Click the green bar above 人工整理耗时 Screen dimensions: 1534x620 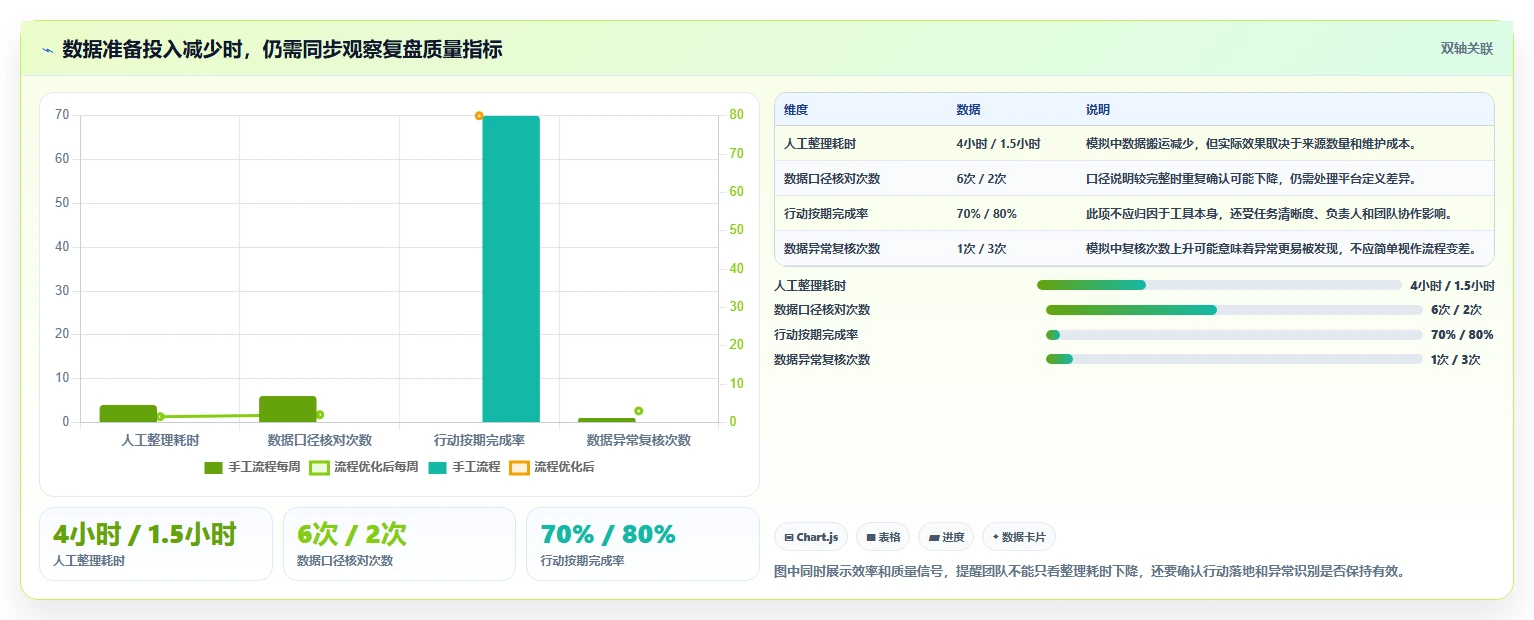128,413
